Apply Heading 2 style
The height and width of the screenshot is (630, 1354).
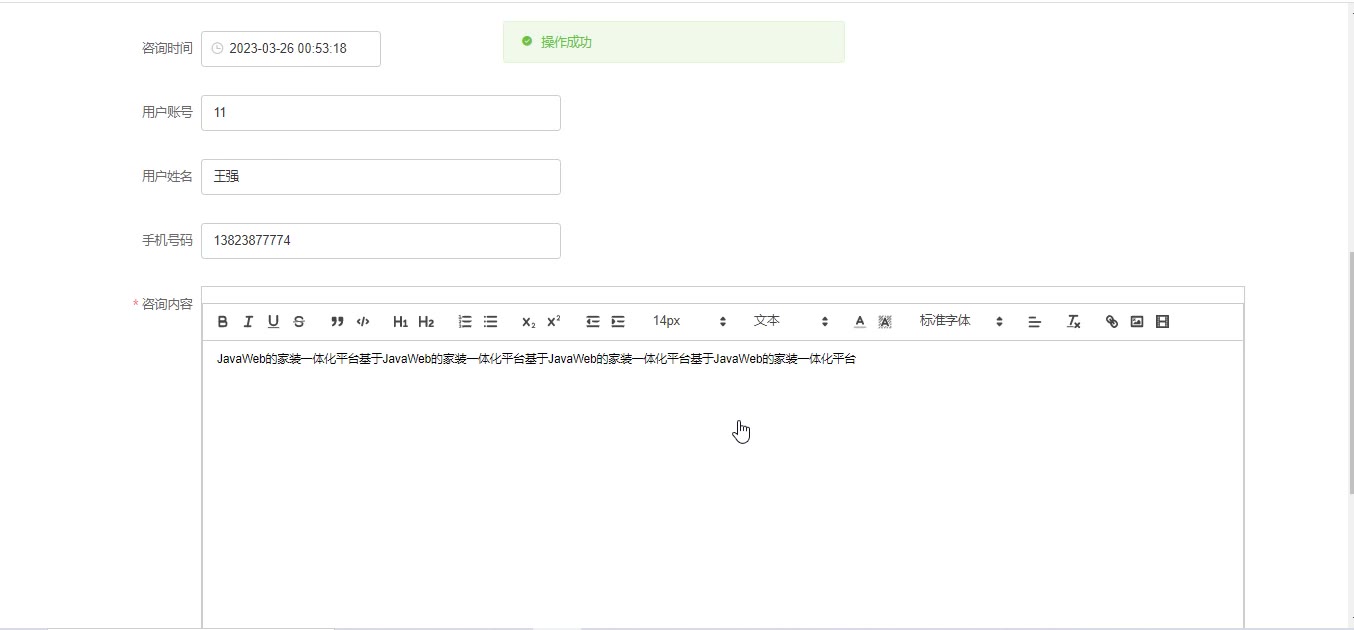click(426, 322)
